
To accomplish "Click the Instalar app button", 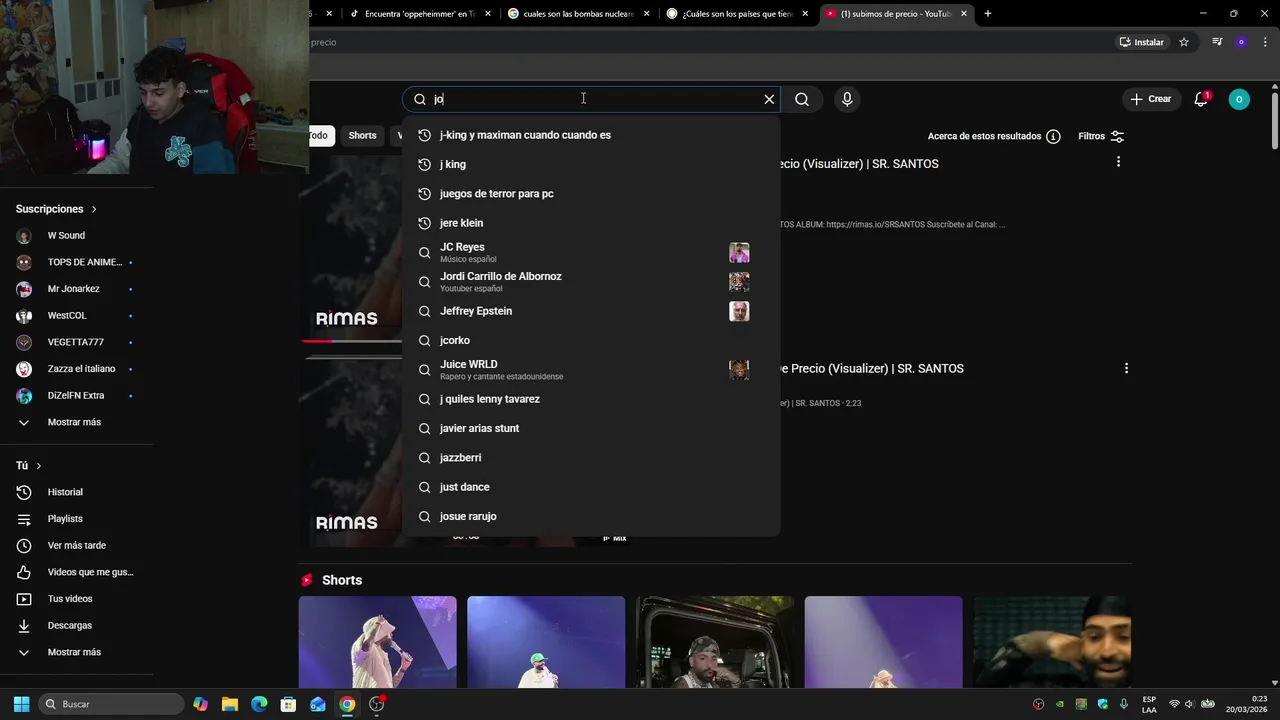I will pyautogui.click(x=1142, y=42).
